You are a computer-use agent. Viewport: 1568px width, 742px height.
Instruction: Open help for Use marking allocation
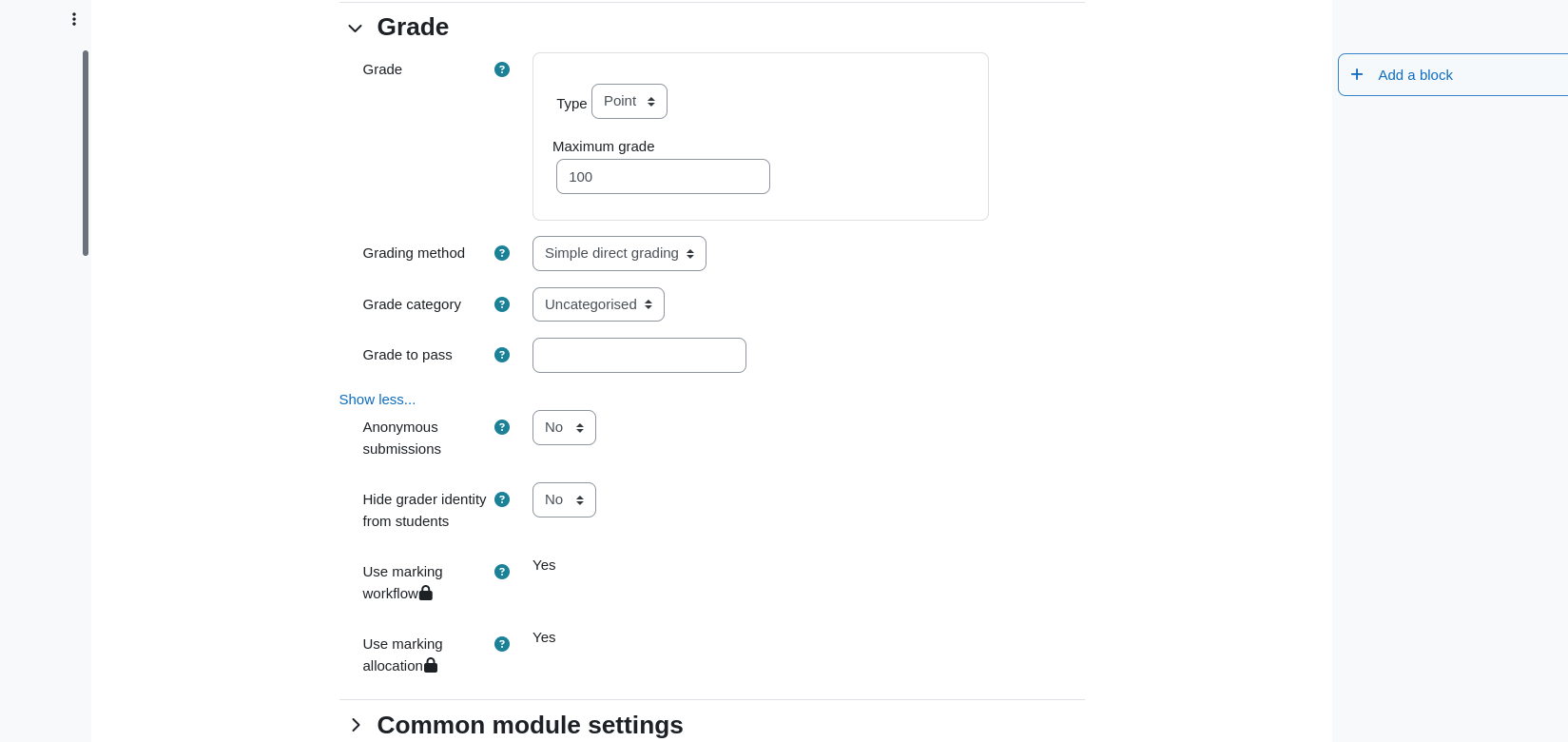(502, 644)
